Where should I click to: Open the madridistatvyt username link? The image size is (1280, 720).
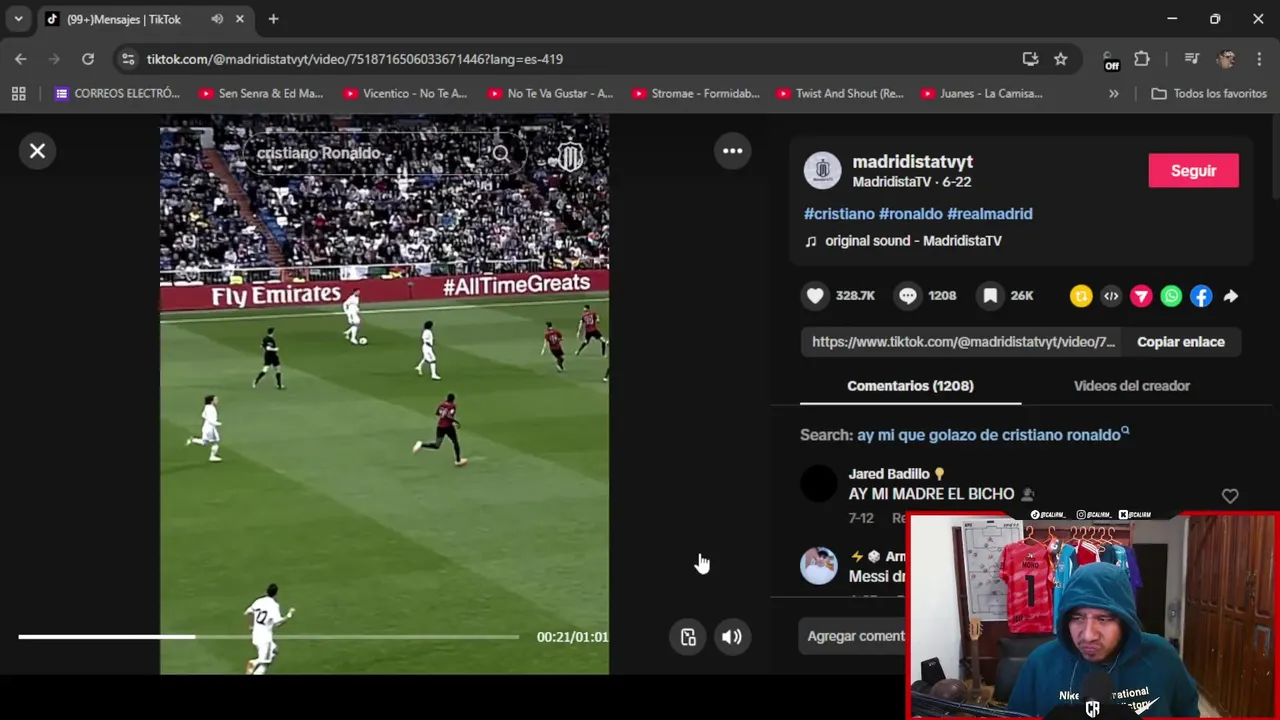click(x=912, y=162)
